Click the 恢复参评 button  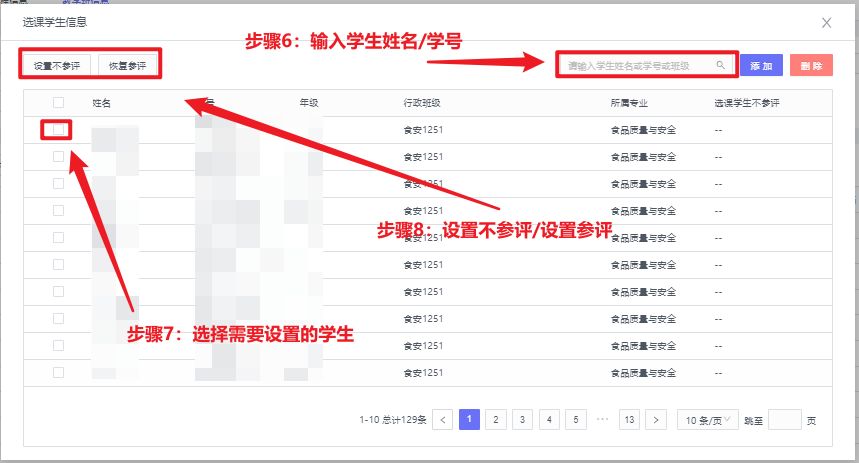pos(127,66)
